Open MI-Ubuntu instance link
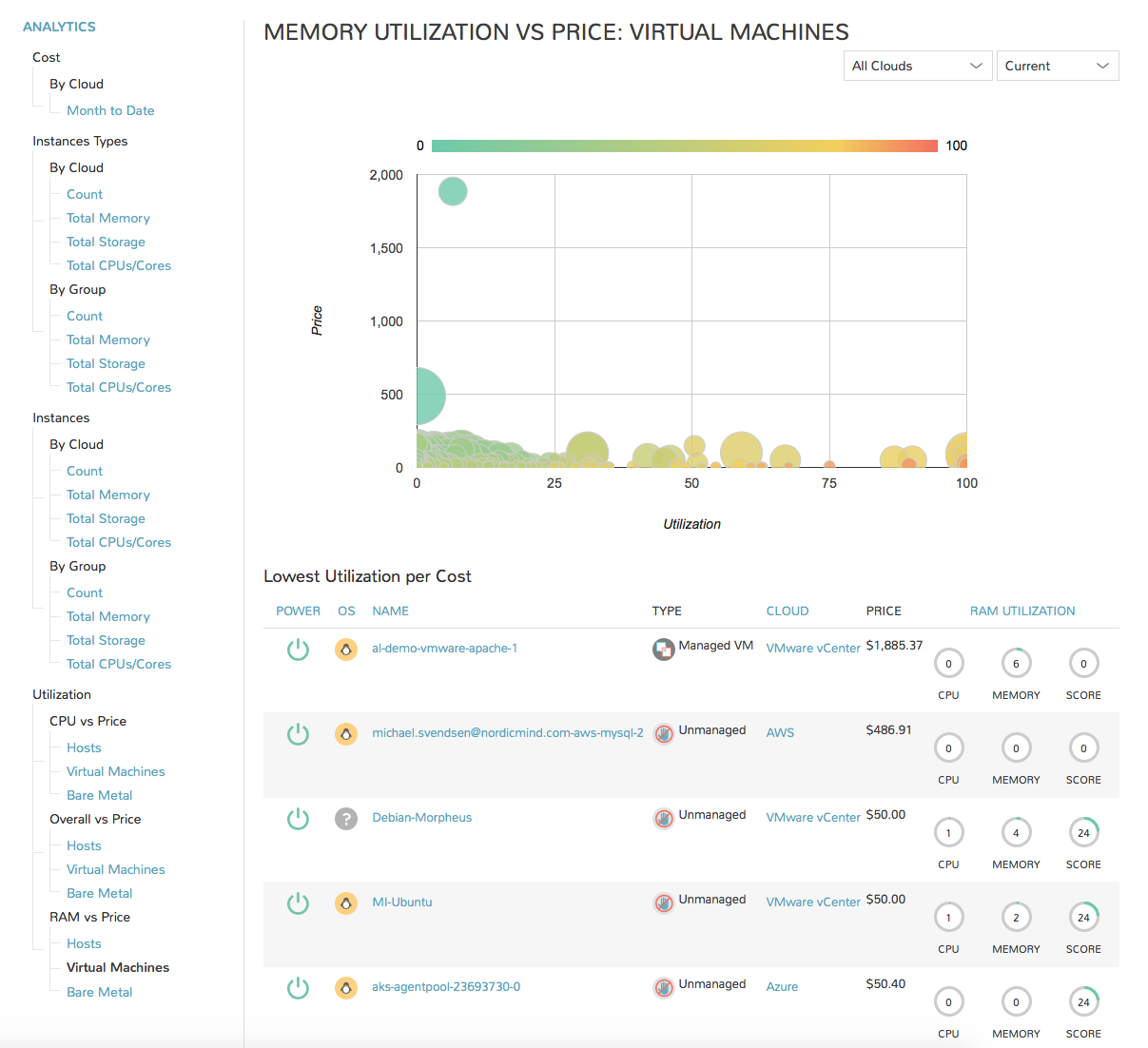1148x1048 pixels. pos(401,902)
